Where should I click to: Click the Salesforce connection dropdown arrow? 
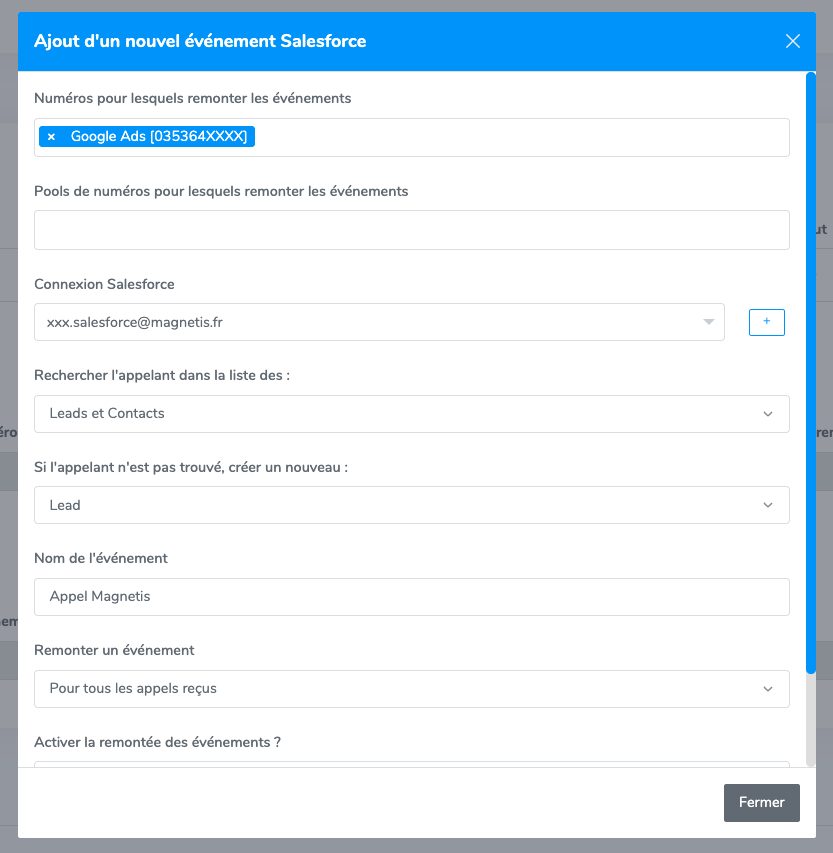(x=709, y=322)
